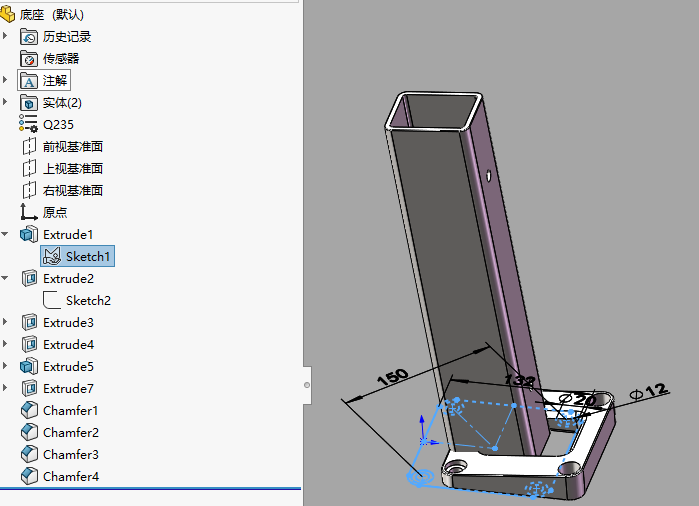Select the 传感器 tree label

61,58
